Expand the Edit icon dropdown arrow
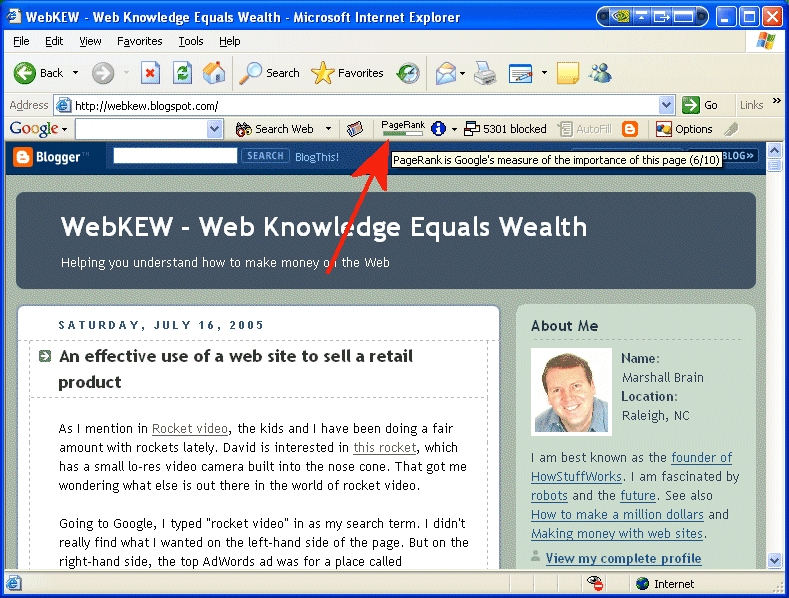789x598 pixels. click(544, 73)
